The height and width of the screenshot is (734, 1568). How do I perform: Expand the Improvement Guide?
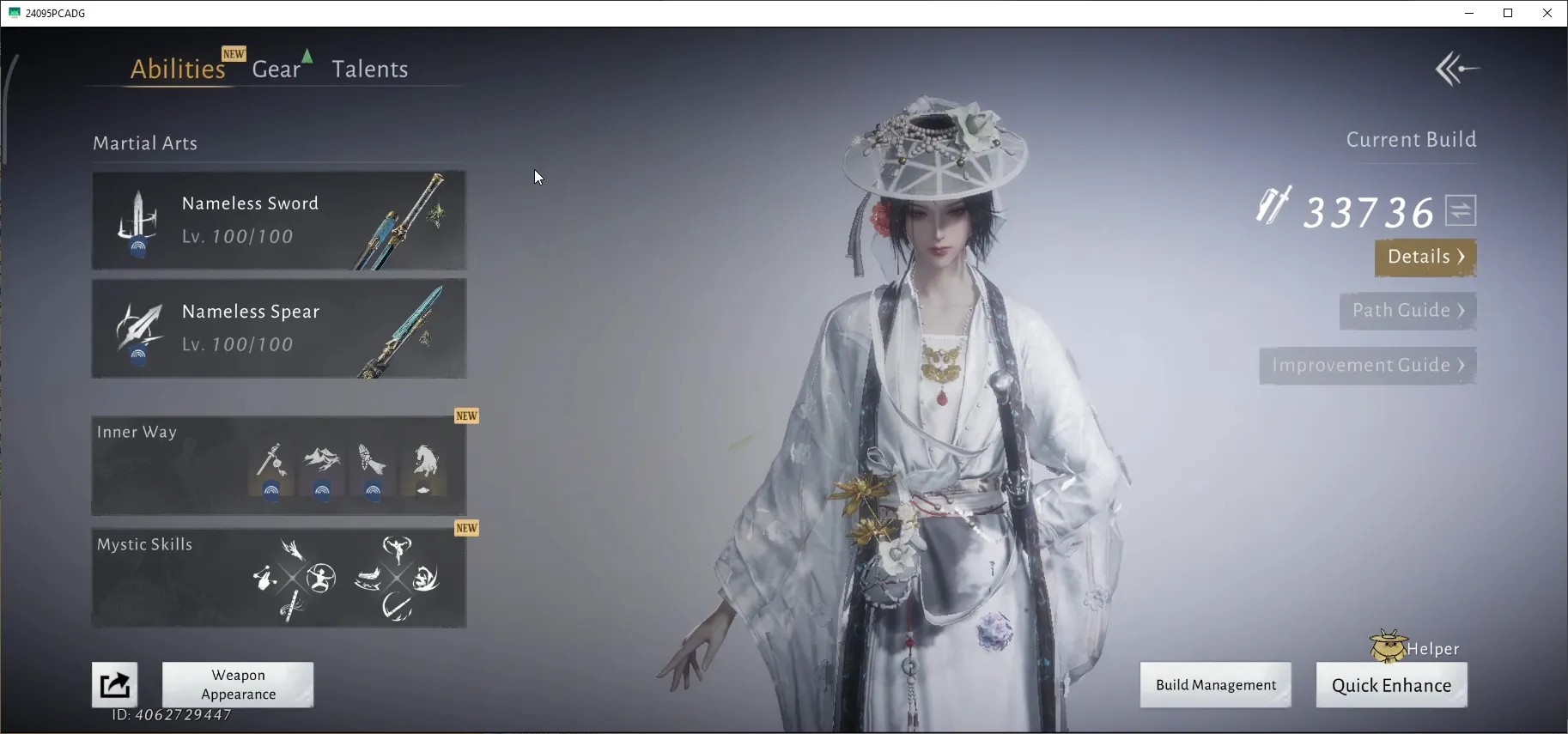tap(1368, 366)
